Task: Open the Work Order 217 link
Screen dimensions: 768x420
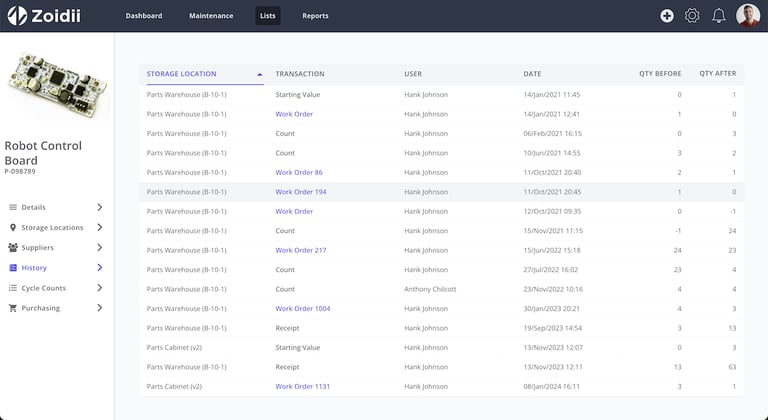Action: coord(301,250)
